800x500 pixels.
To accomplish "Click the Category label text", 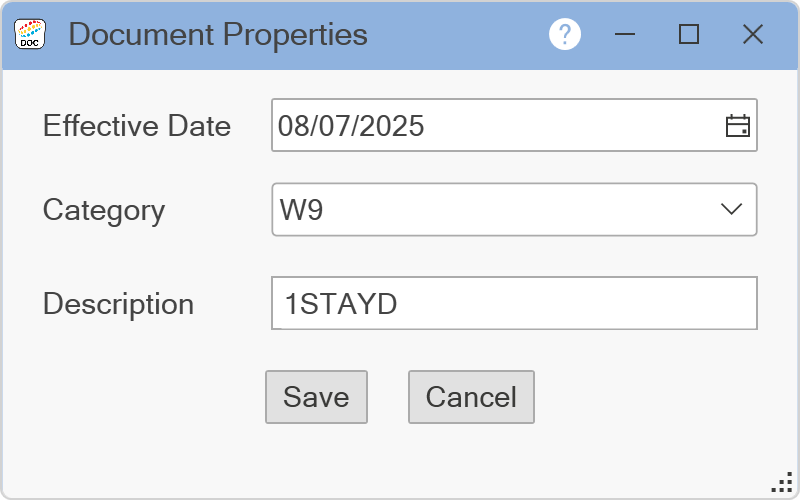I will (x=104, y=210).
